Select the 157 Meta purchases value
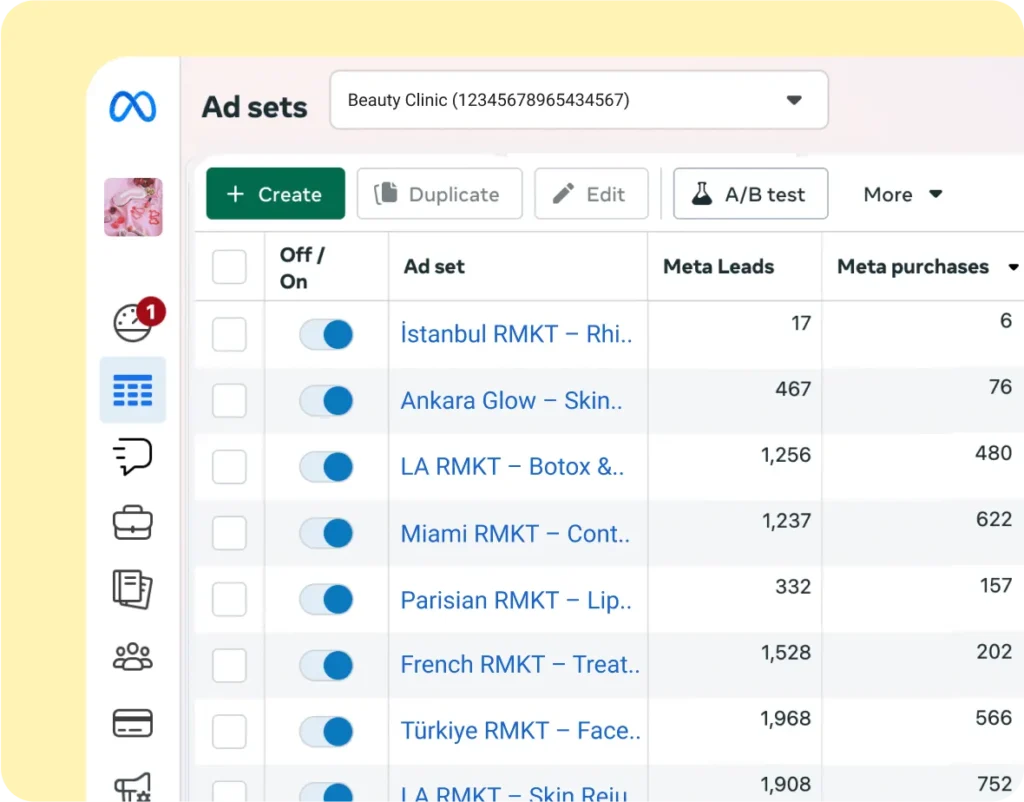The height and width of the screenshot is (802, 1024). (x=996, y=585)
